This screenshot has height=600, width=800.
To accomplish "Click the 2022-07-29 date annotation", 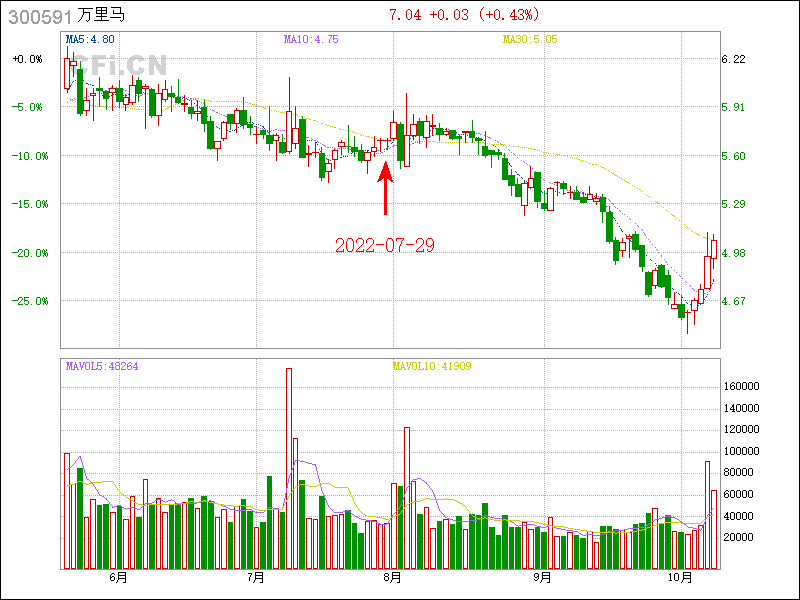I will [x=385, y=245].
